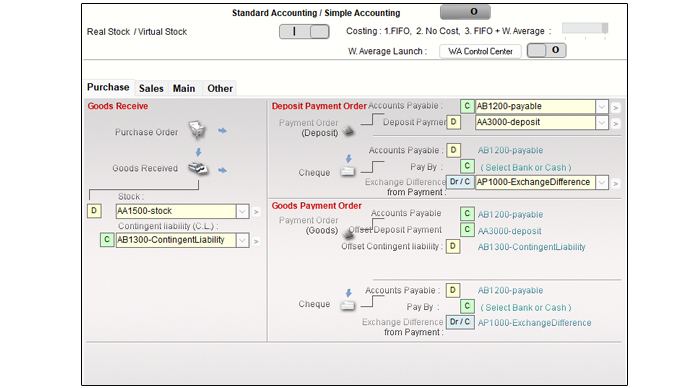Click AB1200-payable link beside Deposit Cheque
Viewport: 700px width, 388px height.
510,150
